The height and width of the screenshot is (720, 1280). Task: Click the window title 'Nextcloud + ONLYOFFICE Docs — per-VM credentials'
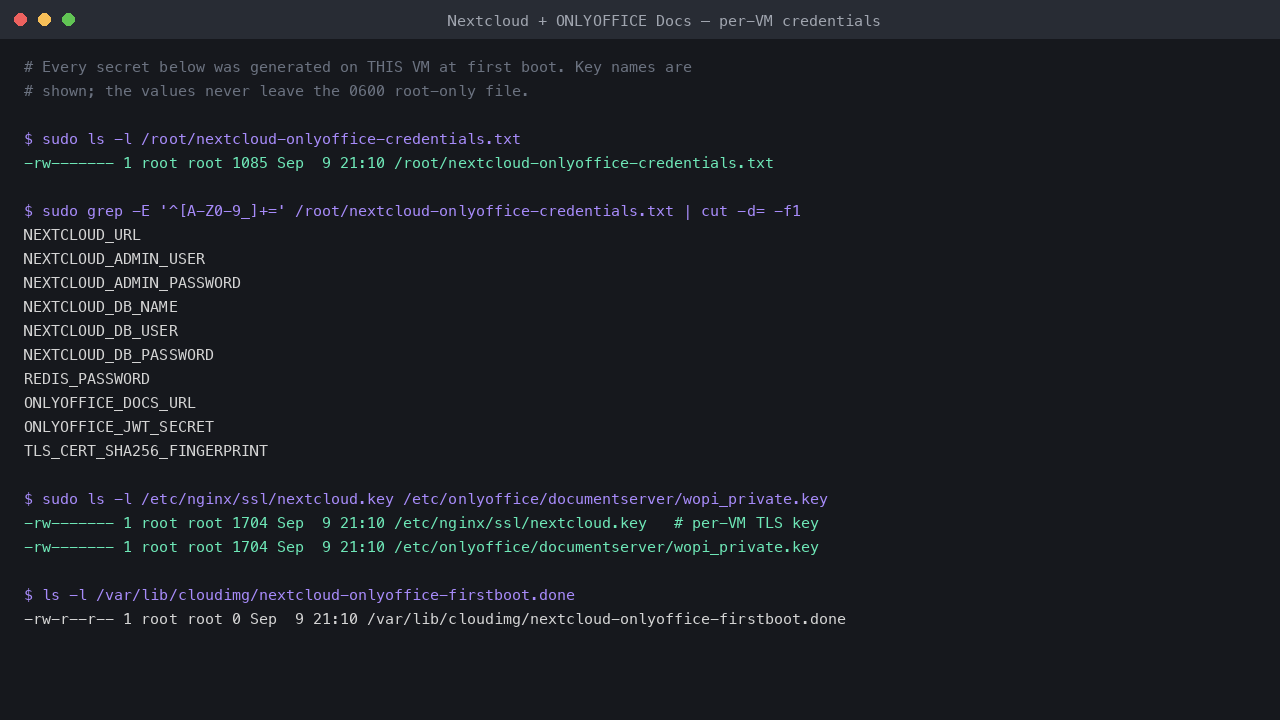click(x=664, y=21)
